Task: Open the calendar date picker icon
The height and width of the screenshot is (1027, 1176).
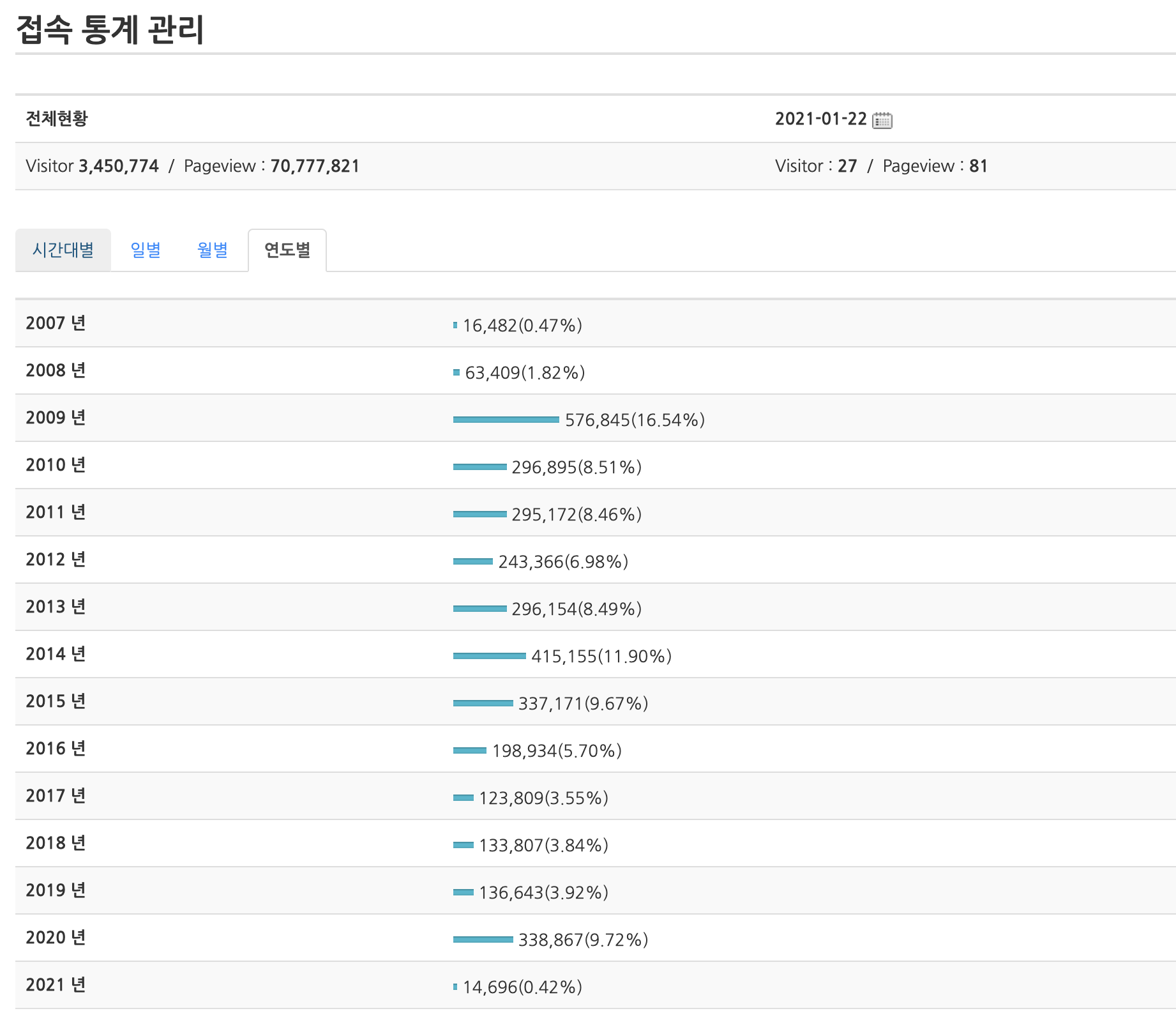Action: tap(882, 120)
